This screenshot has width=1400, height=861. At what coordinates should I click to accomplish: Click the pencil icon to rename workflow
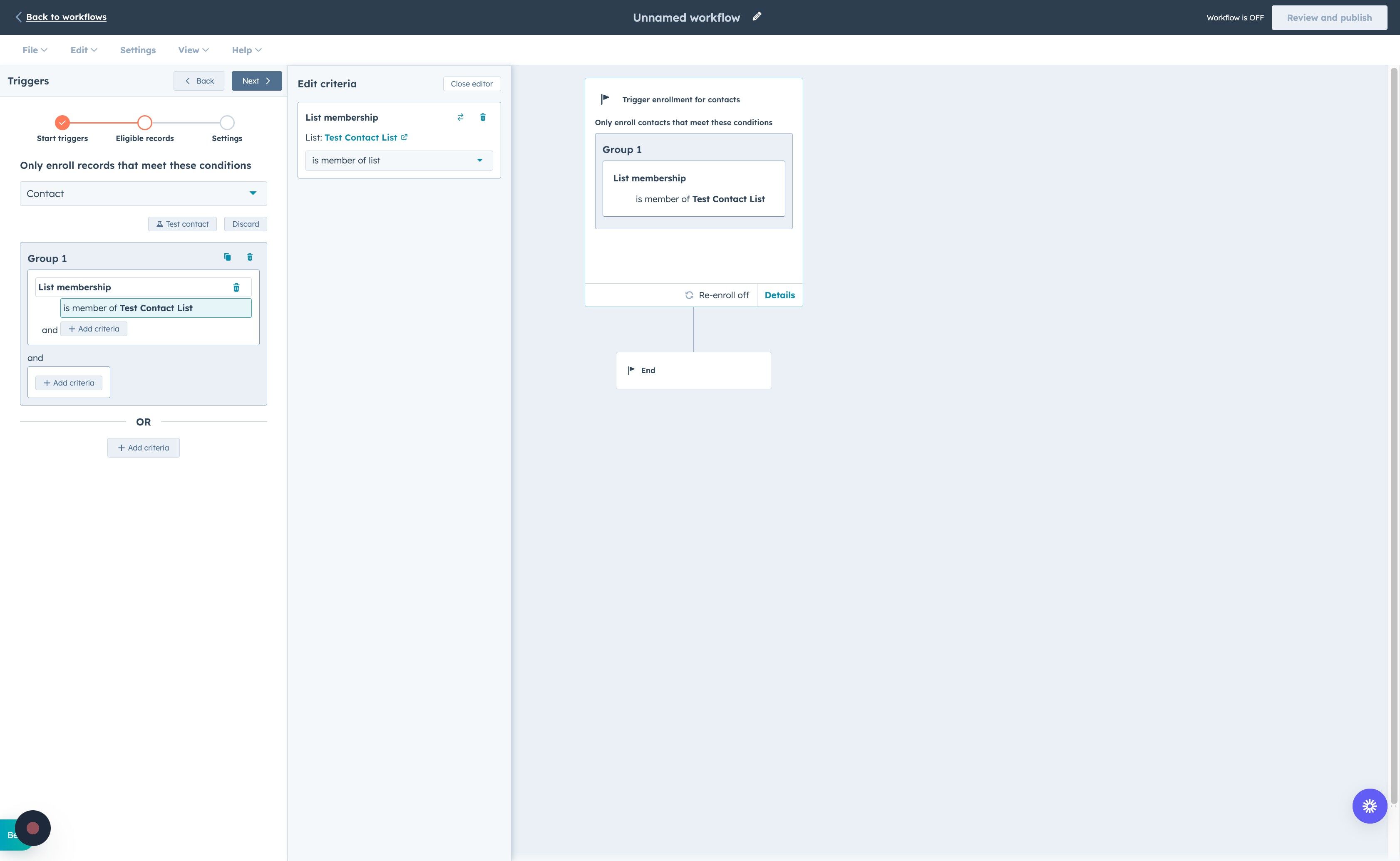coord(757,17)
